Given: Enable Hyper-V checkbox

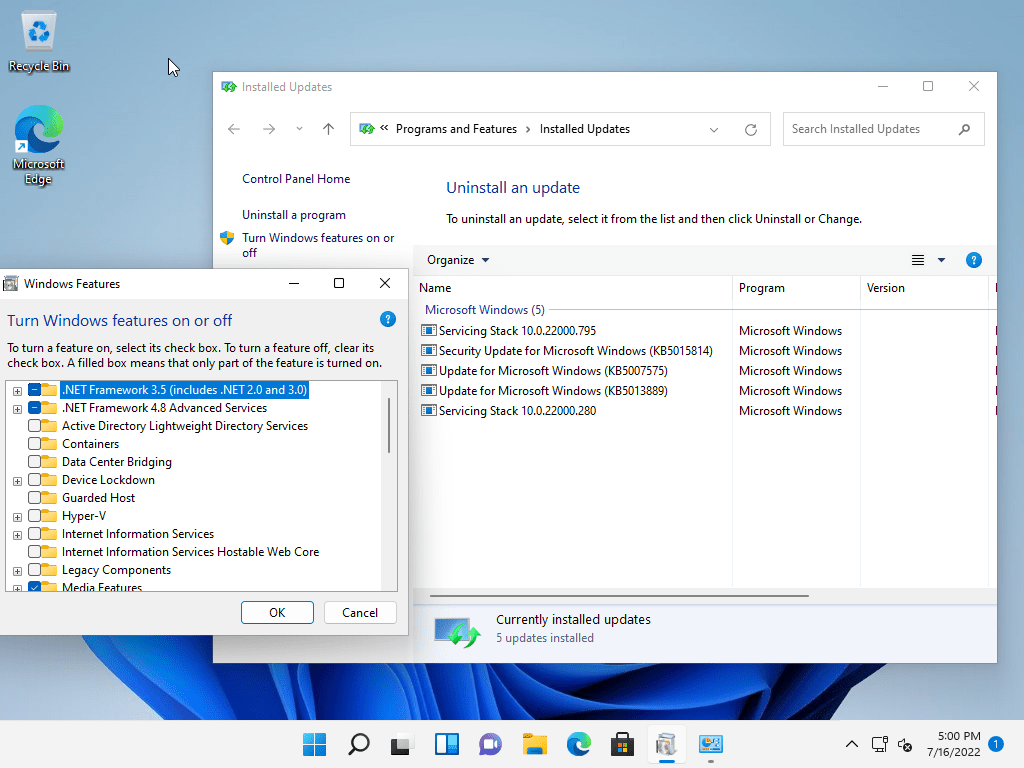Looking at the screenshot, I should click(x=35, y=516).
